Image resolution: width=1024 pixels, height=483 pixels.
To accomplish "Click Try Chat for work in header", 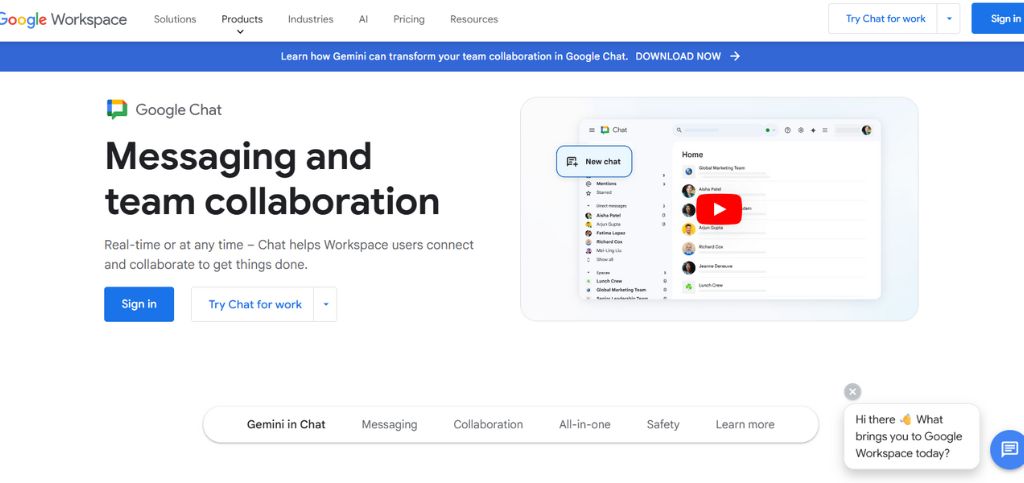I will click(885, 18).
